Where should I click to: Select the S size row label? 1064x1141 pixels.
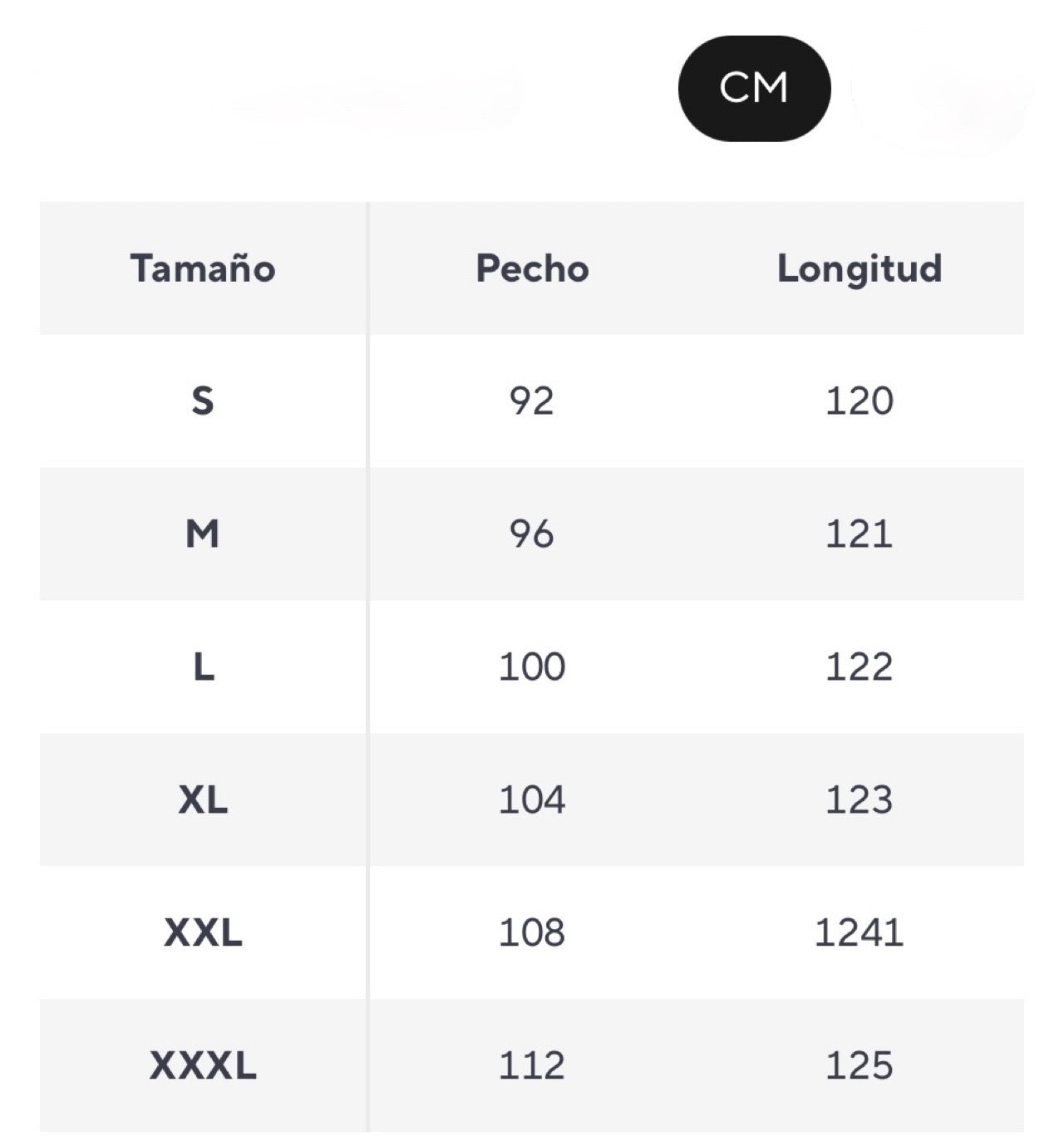[203, 401]
